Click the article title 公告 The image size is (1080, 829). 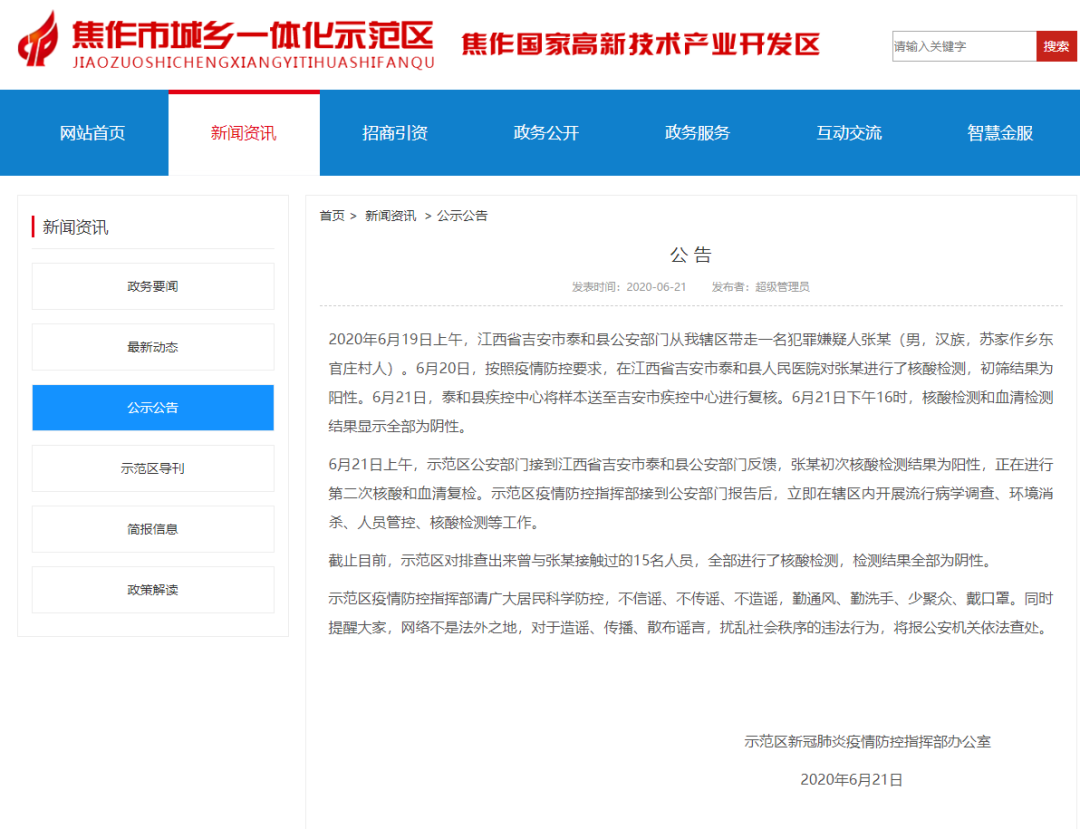(x=691, y=255)
